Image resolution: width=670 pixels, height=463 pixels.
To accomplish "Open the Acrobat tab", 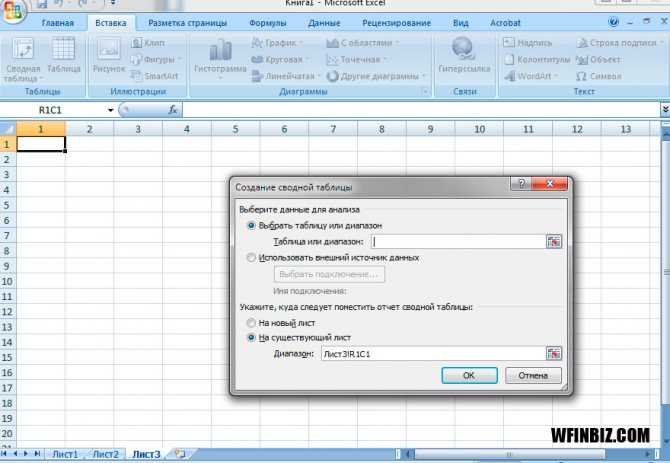I will tap(505, 23).
